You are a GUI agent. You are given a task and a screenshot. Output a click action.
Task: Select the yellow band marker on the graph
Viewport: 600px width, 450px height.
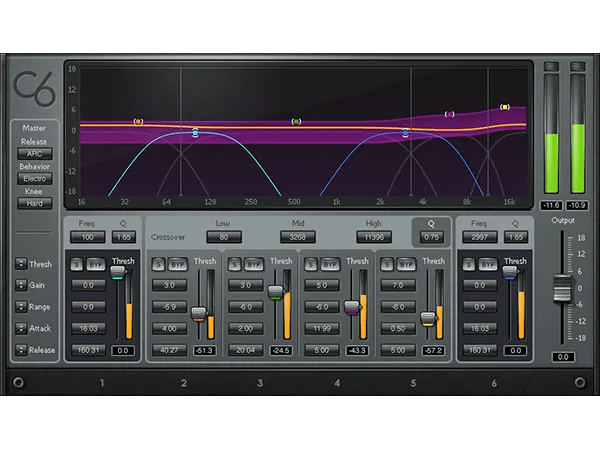505,107
